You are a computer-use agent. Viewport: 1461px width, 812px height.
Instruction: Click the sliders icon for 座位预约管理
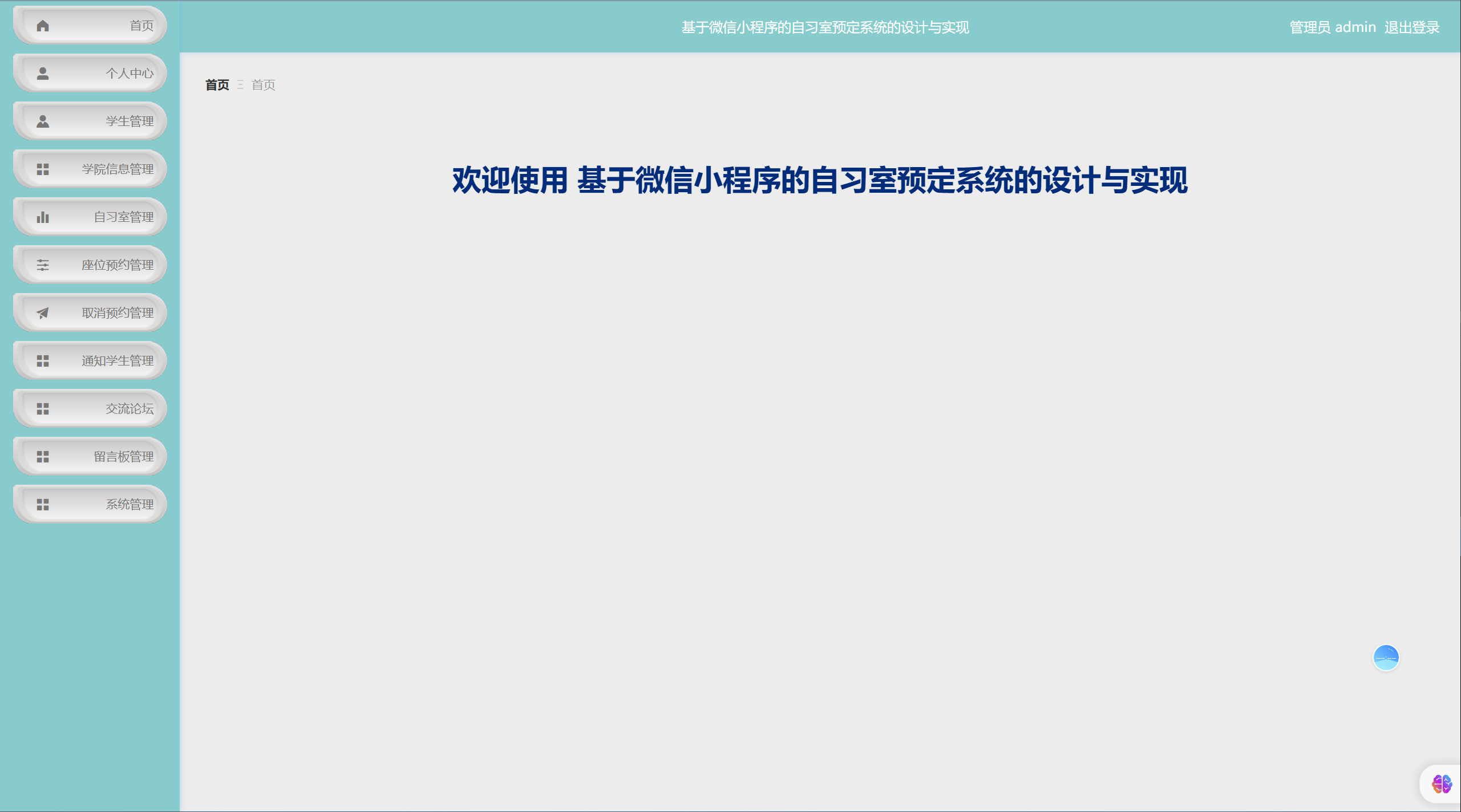click(x=43, y=265)
